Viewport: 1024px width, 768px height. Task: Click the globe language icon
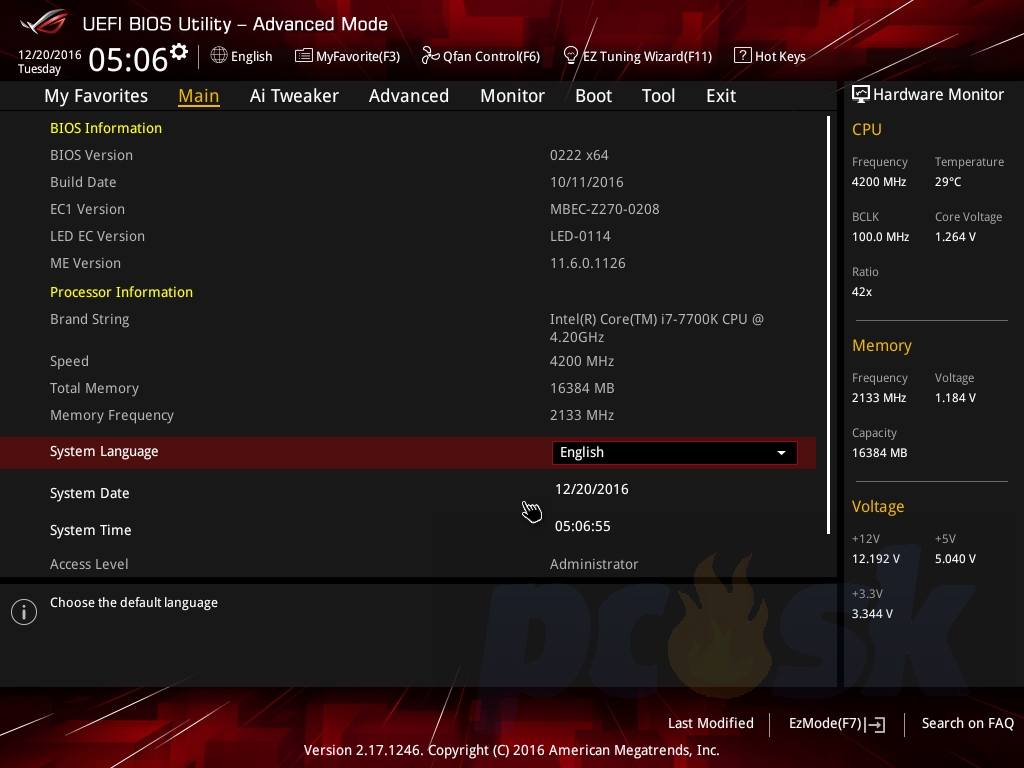tap(219, 56)
